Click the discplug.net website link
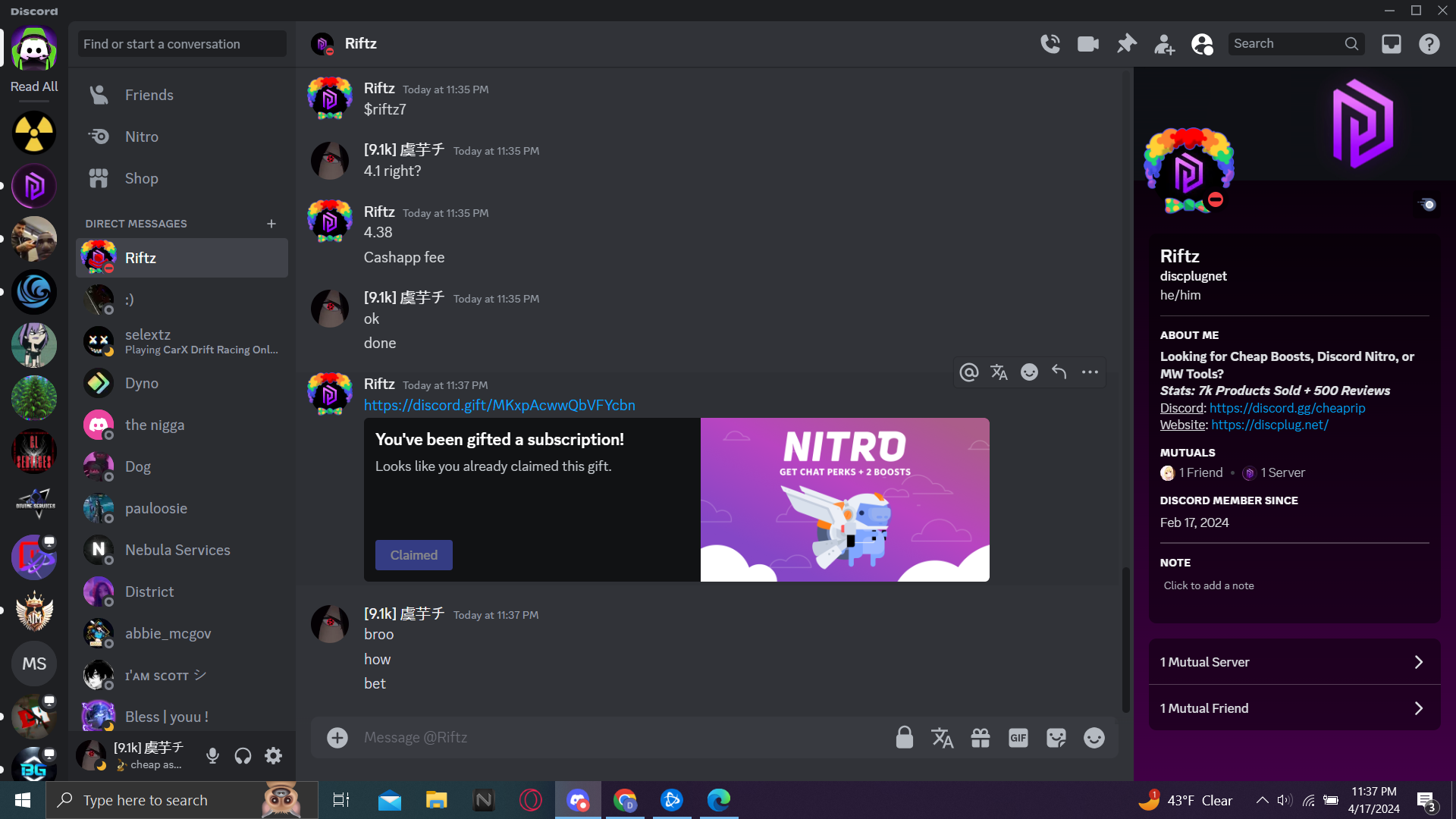Image resolution: width=1456 pixels, height=819 pixels. pyautogui.click(x=1269, y=425)
